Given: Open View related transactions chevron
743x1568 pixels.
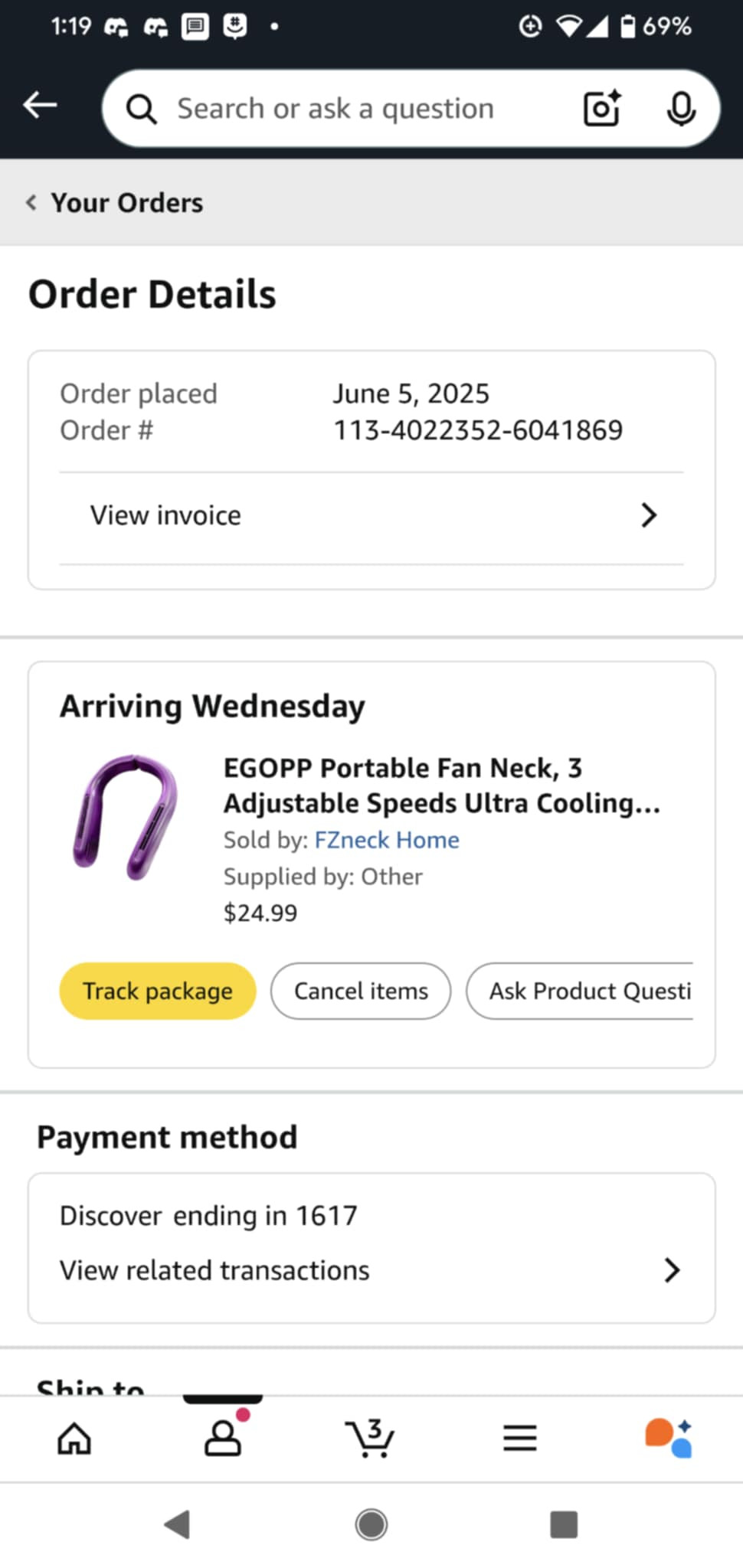Looking at the screenshot, I should pos(671,1270).
